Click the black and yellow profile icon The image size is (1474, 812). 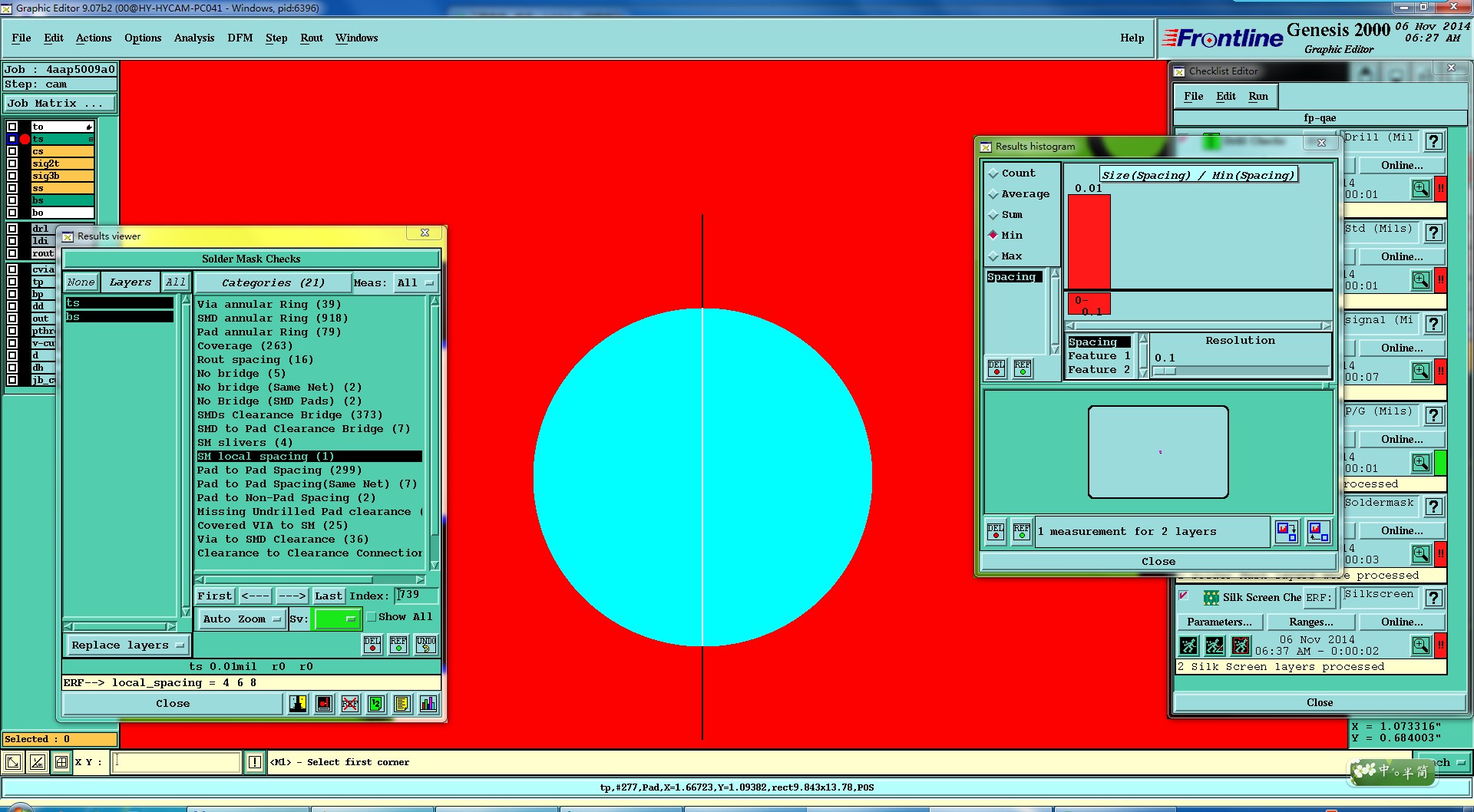point(298,703)
